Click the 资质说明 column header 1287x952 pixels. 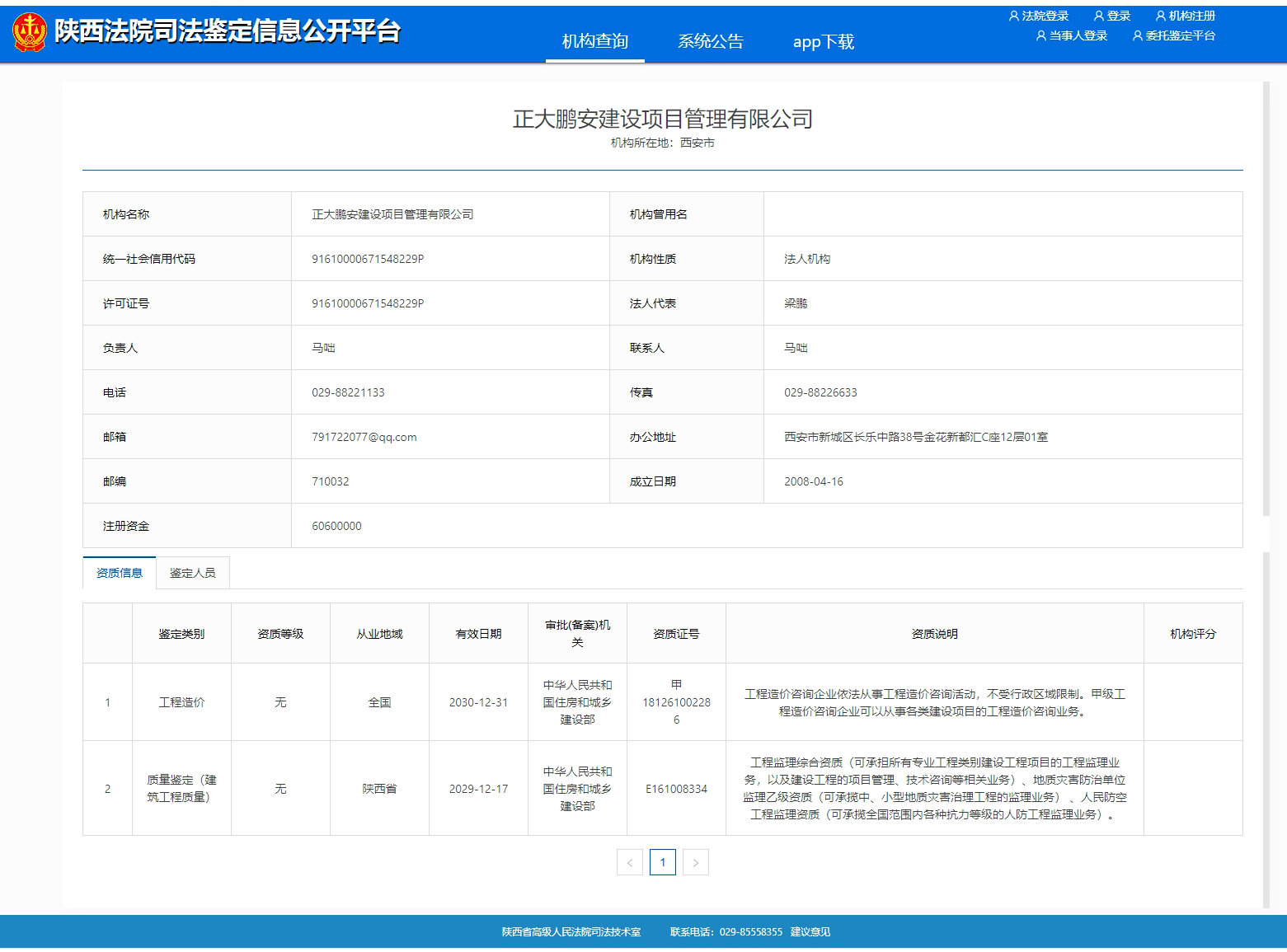[x=934, y=634]
